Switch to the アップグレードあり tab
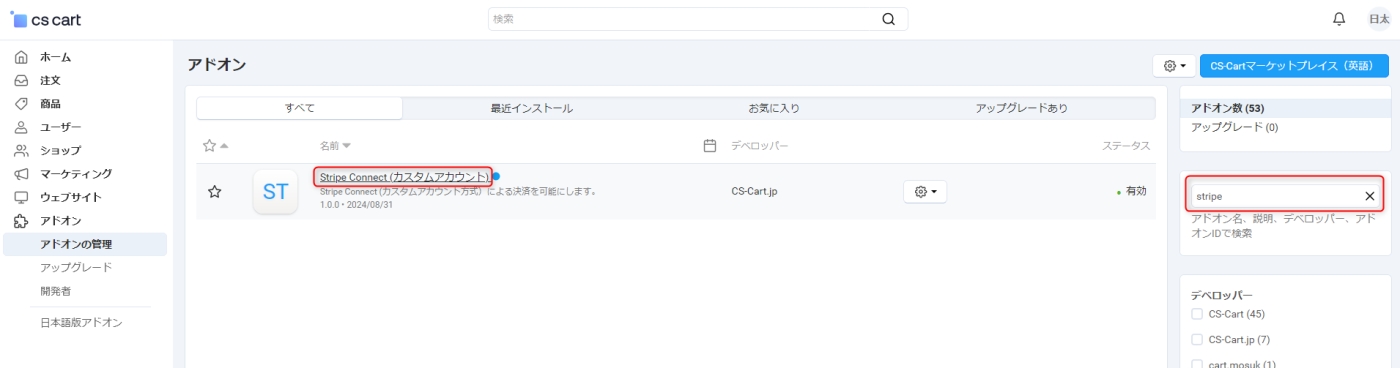Screen dimensions: 1400x368 point(1021,108)
